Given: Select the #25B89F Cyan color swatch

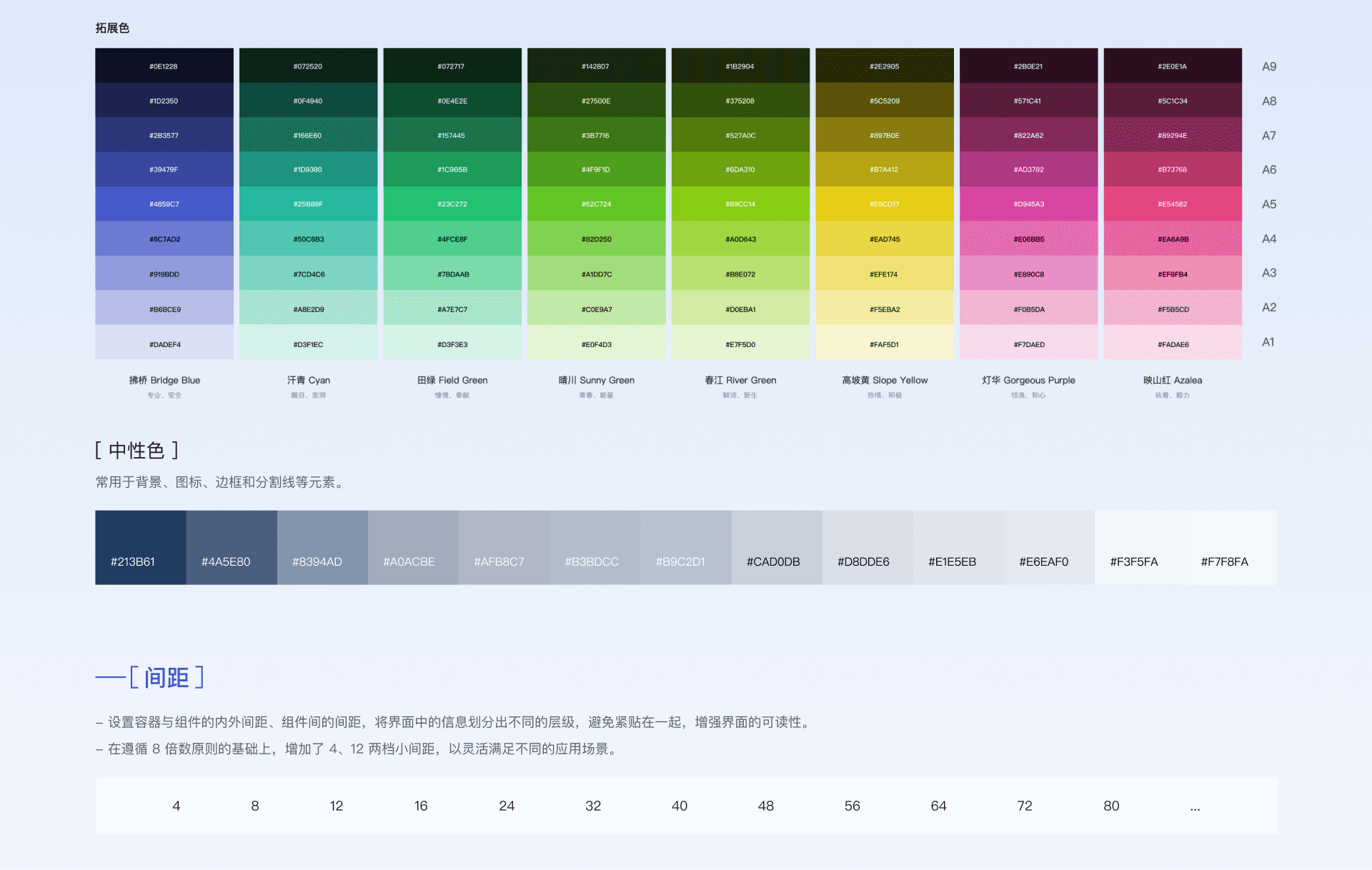Looking at the screenshot, I should tap(308, 204).
